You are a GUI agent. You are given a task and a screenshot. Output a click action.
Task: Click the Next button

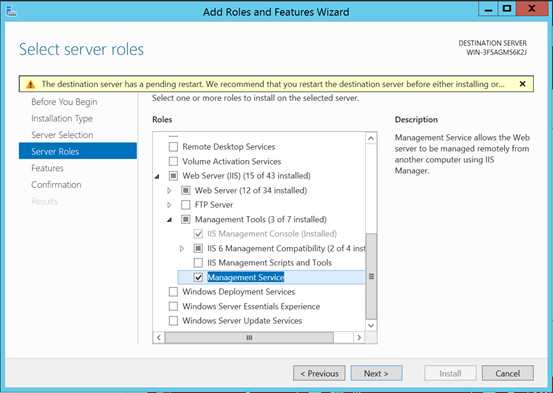coord(376,373)
